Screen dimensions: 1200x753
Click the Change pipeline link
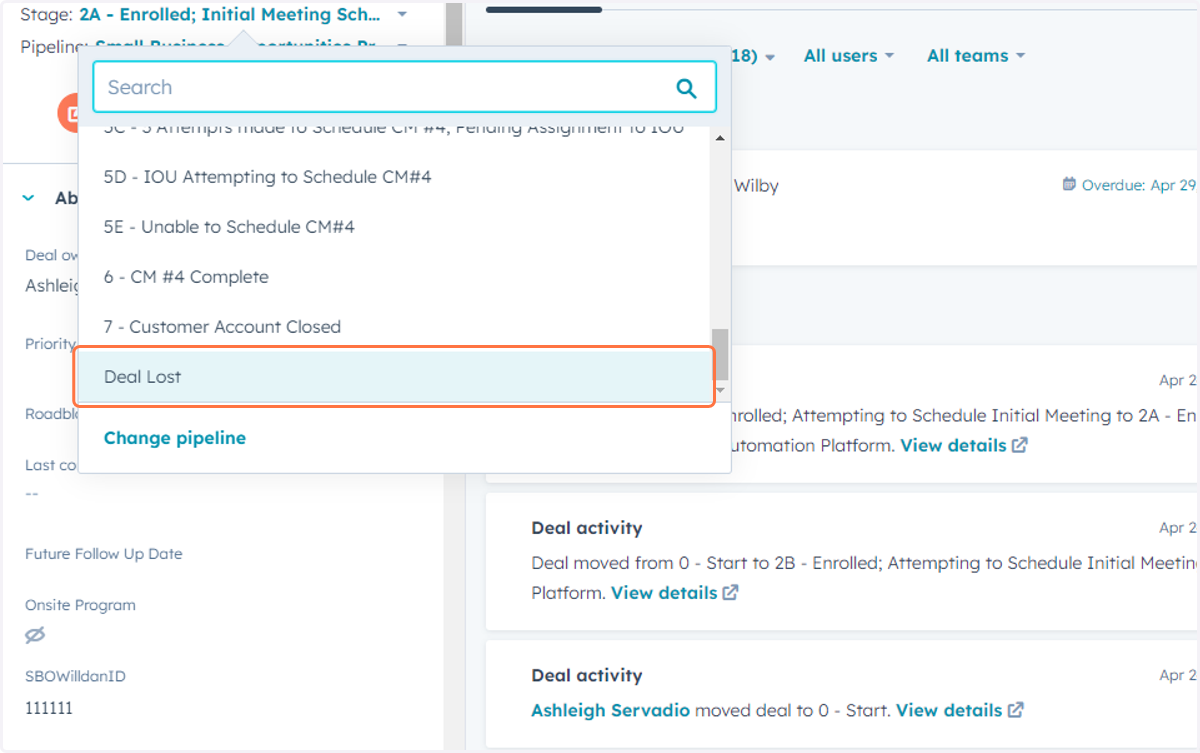(175, 438)
